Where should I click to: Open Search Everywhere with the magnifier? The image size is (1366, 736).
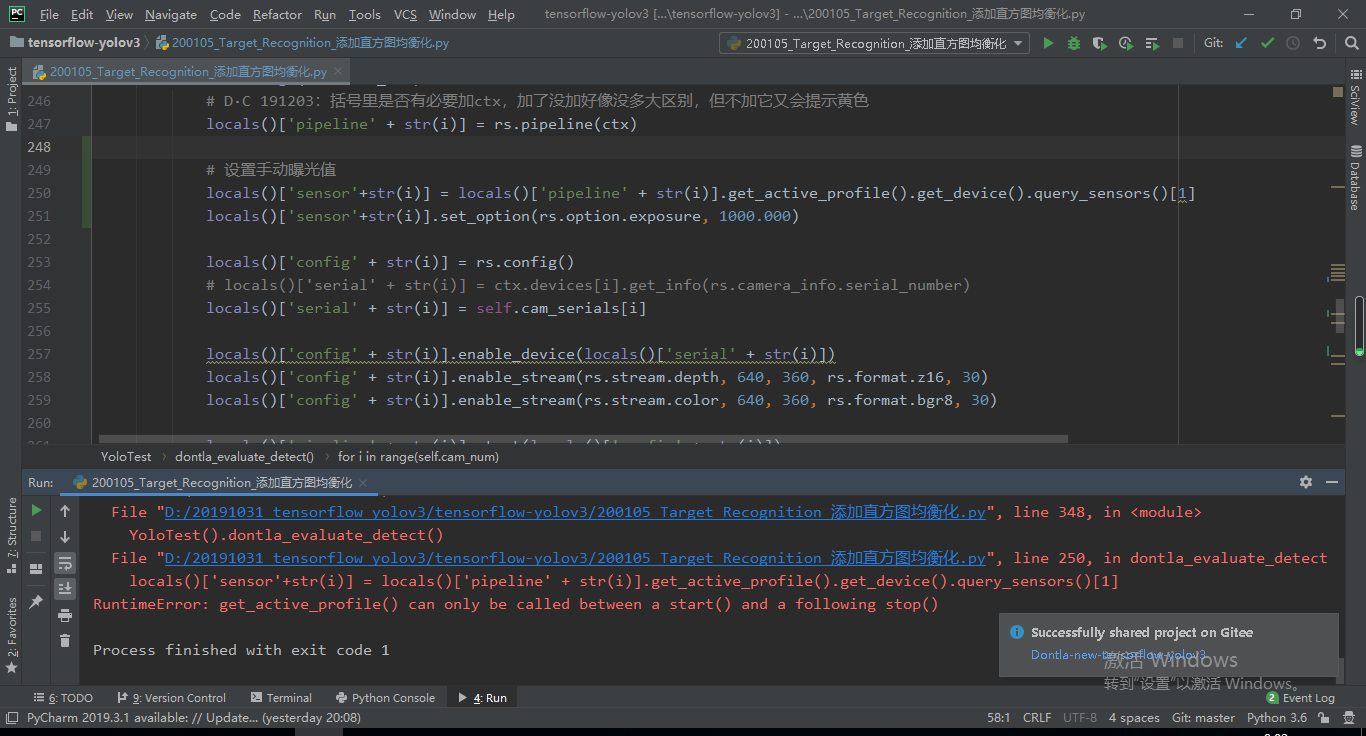pos(1352,42)
